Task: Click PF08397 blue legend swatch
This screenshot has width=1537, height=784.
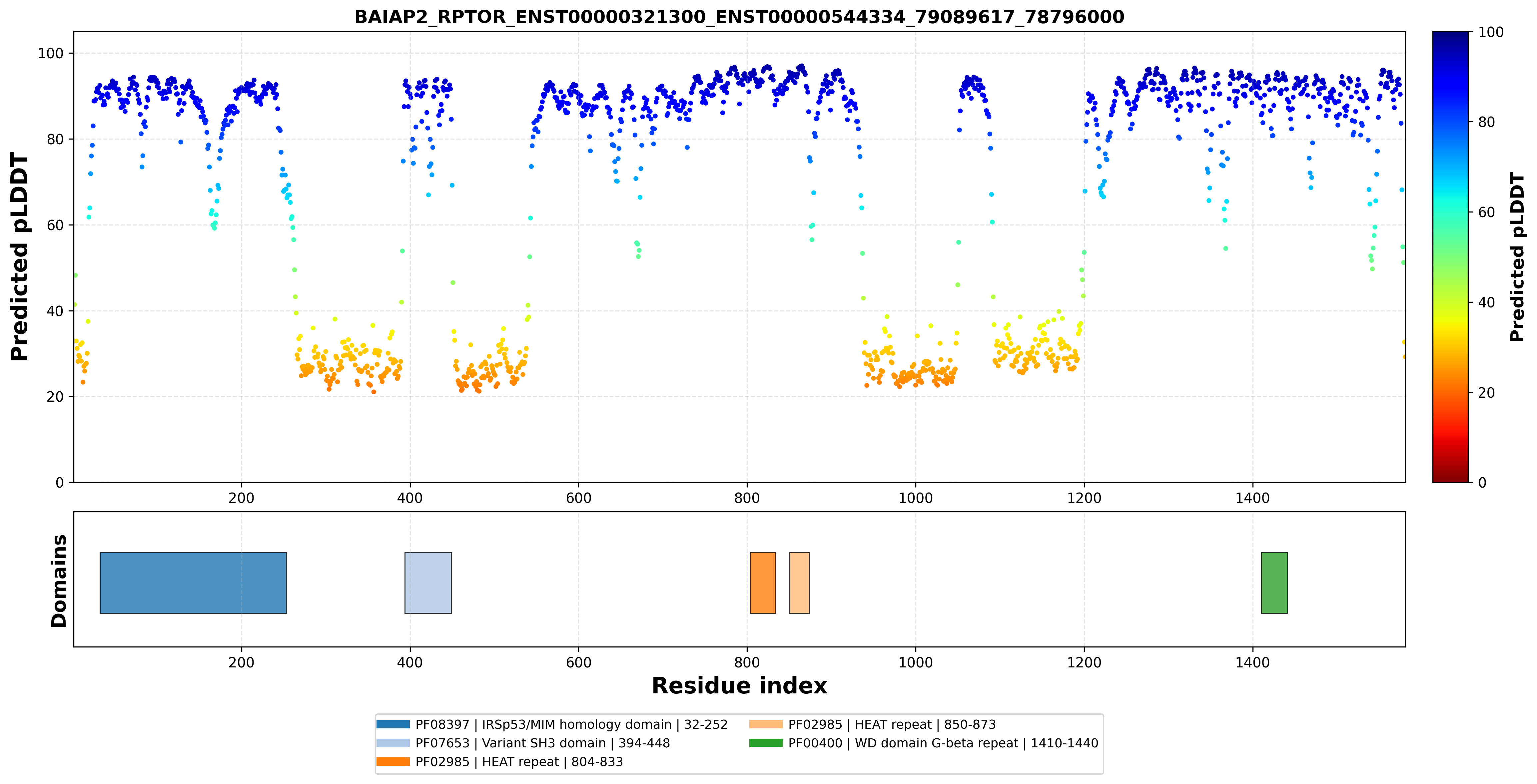Action: tap(392, 724)
